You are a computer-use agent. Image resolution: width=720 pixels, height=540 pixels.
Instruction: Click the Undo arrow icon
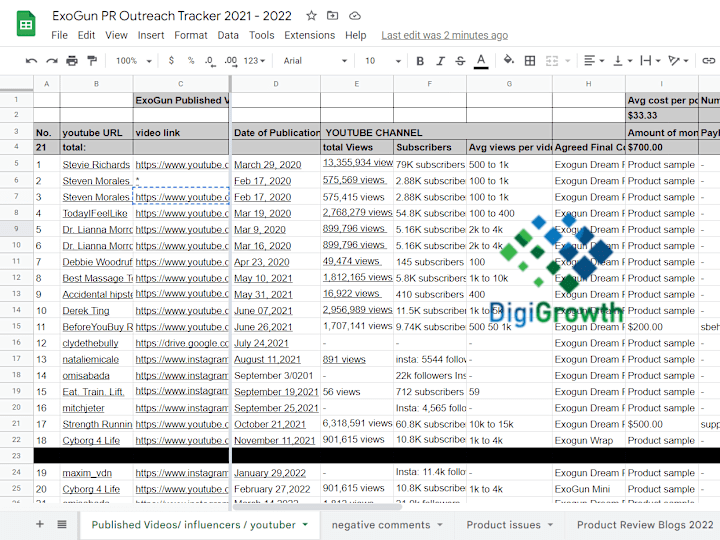pos(31,61)
